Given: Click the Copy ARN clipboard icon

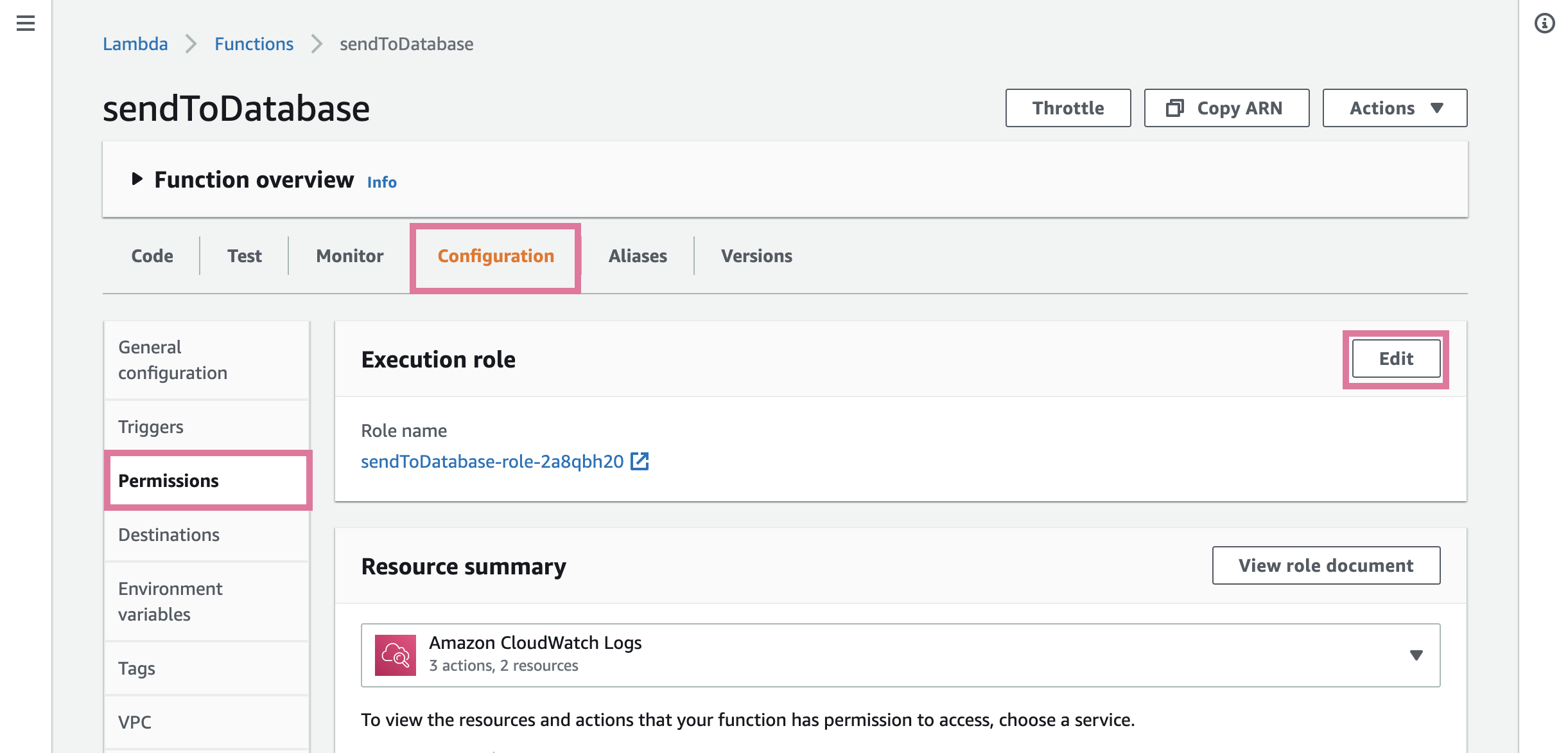Looking at the screenshot, I should tap(1174, 108).
